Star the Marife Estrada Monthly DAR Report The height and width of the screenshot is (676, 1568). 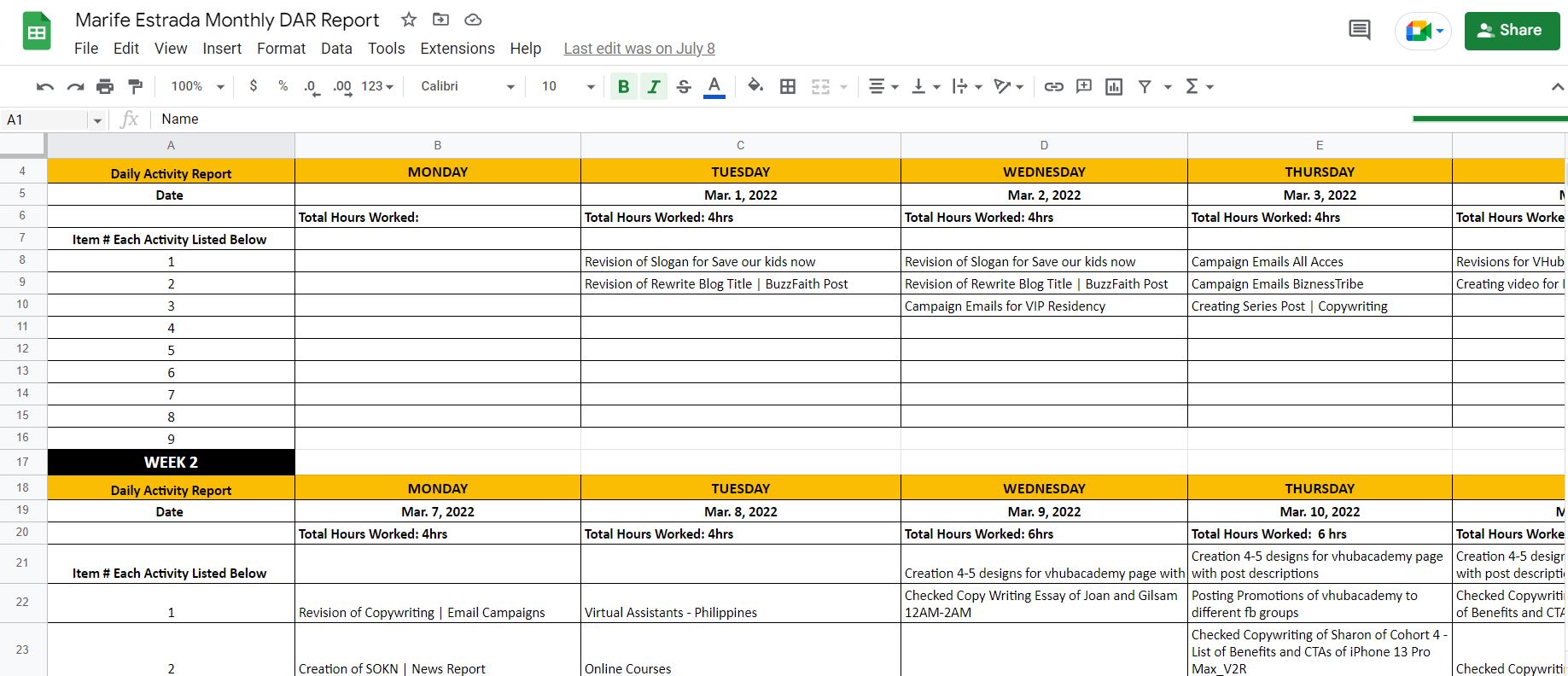click(409, 20)
